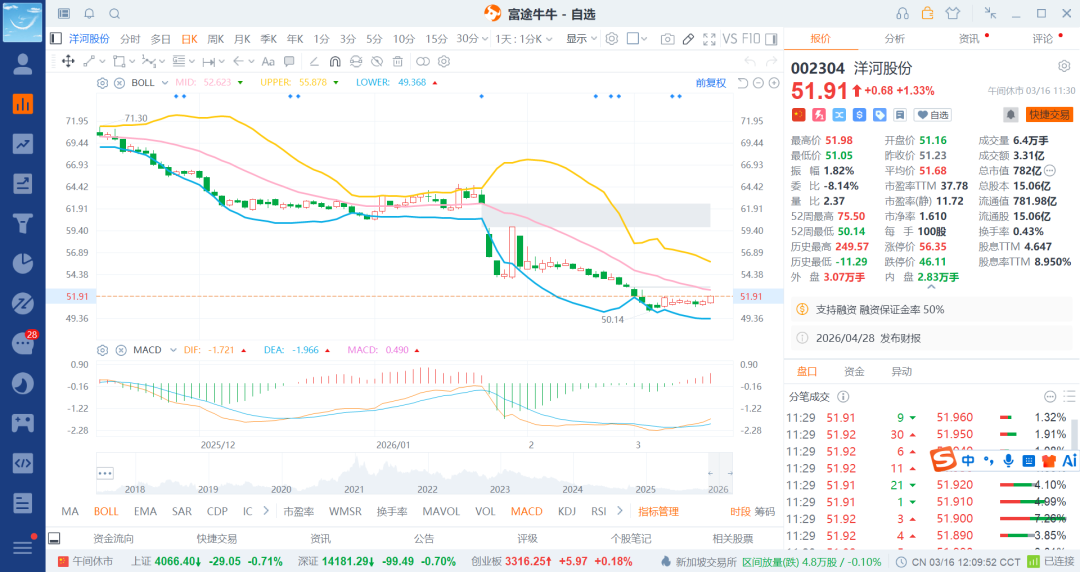Open the 资讯 news tab in right panel
Image resolution: width=1080 pixels, height=572 pixels.
point(969,39)
